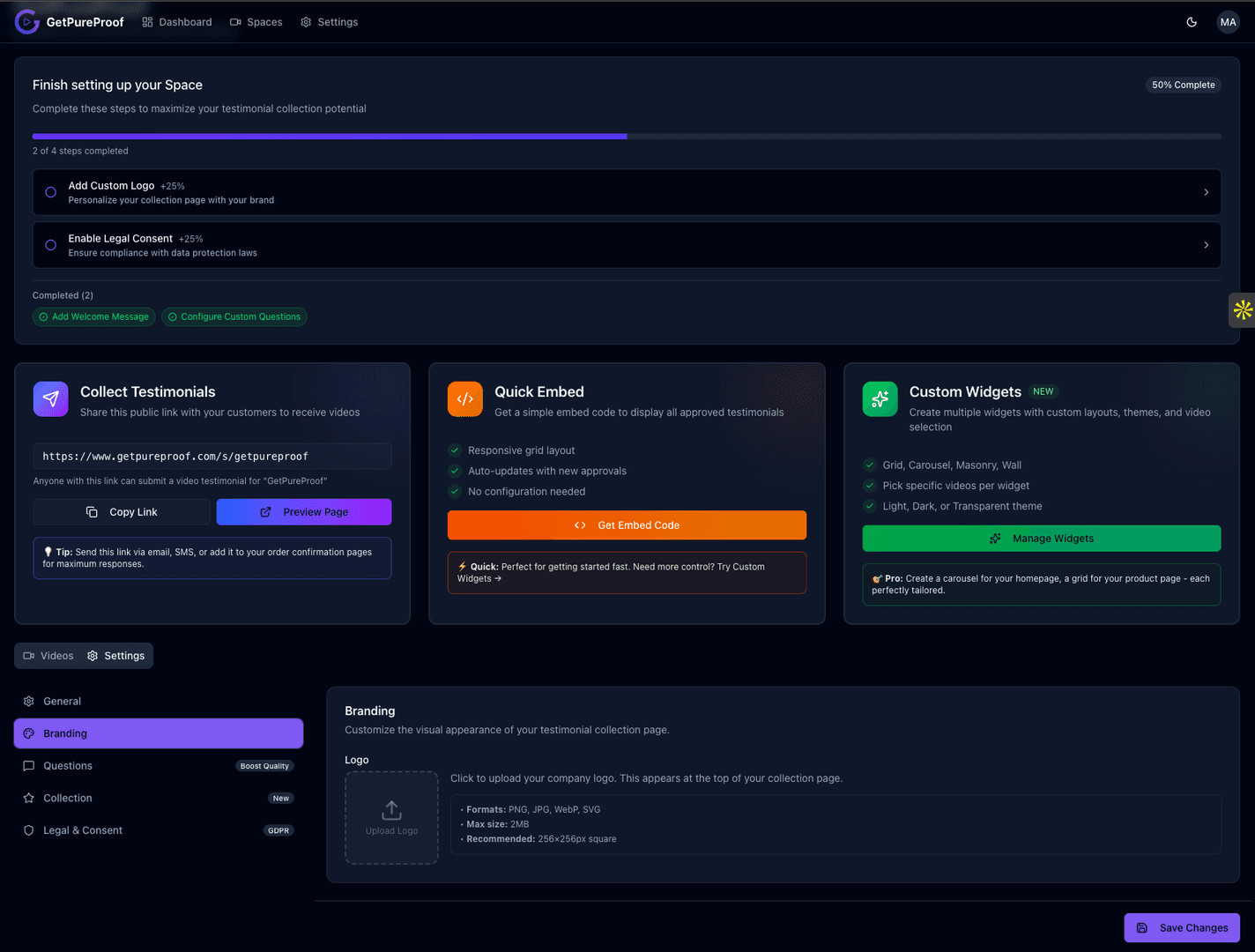Click the external link icon on Preview Page
1255x952 pixels.
click(265, 512)
